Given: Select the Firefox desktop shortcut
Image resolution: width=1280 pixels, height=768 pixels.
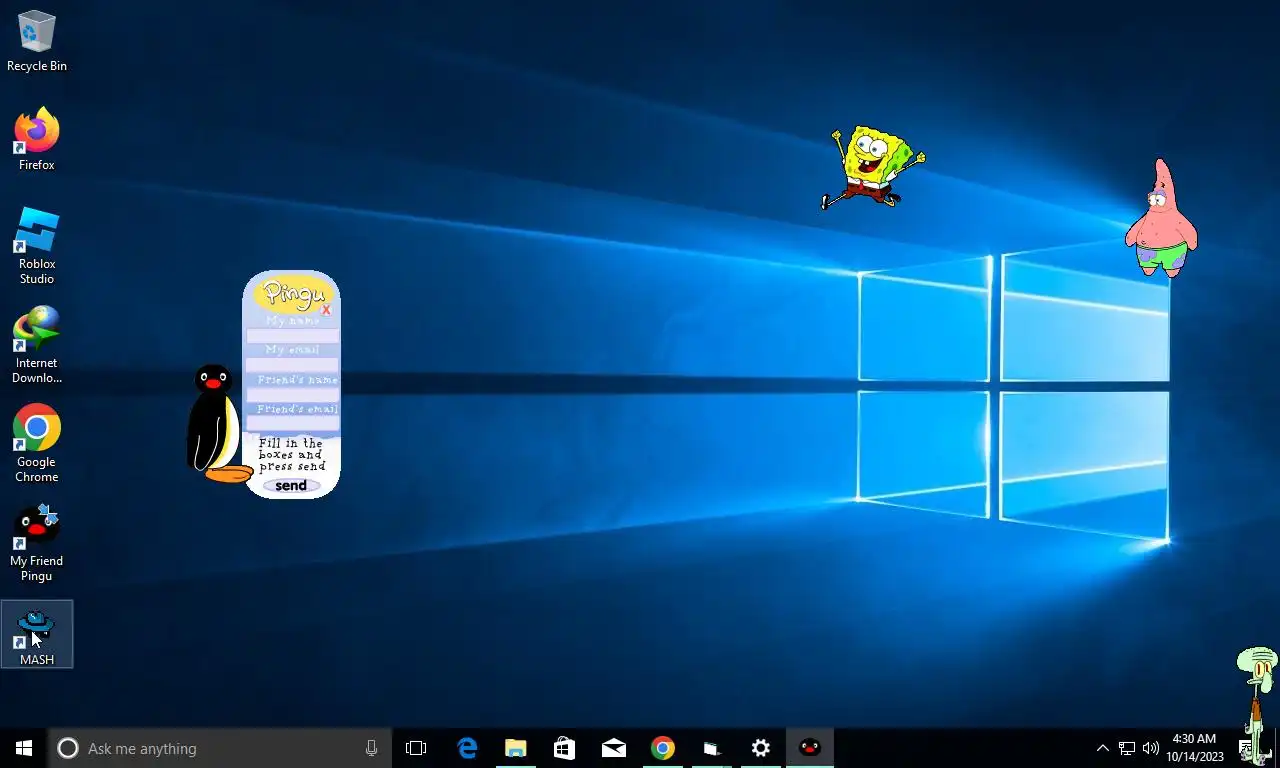Looking at the screenshot, I should (36, 139).
